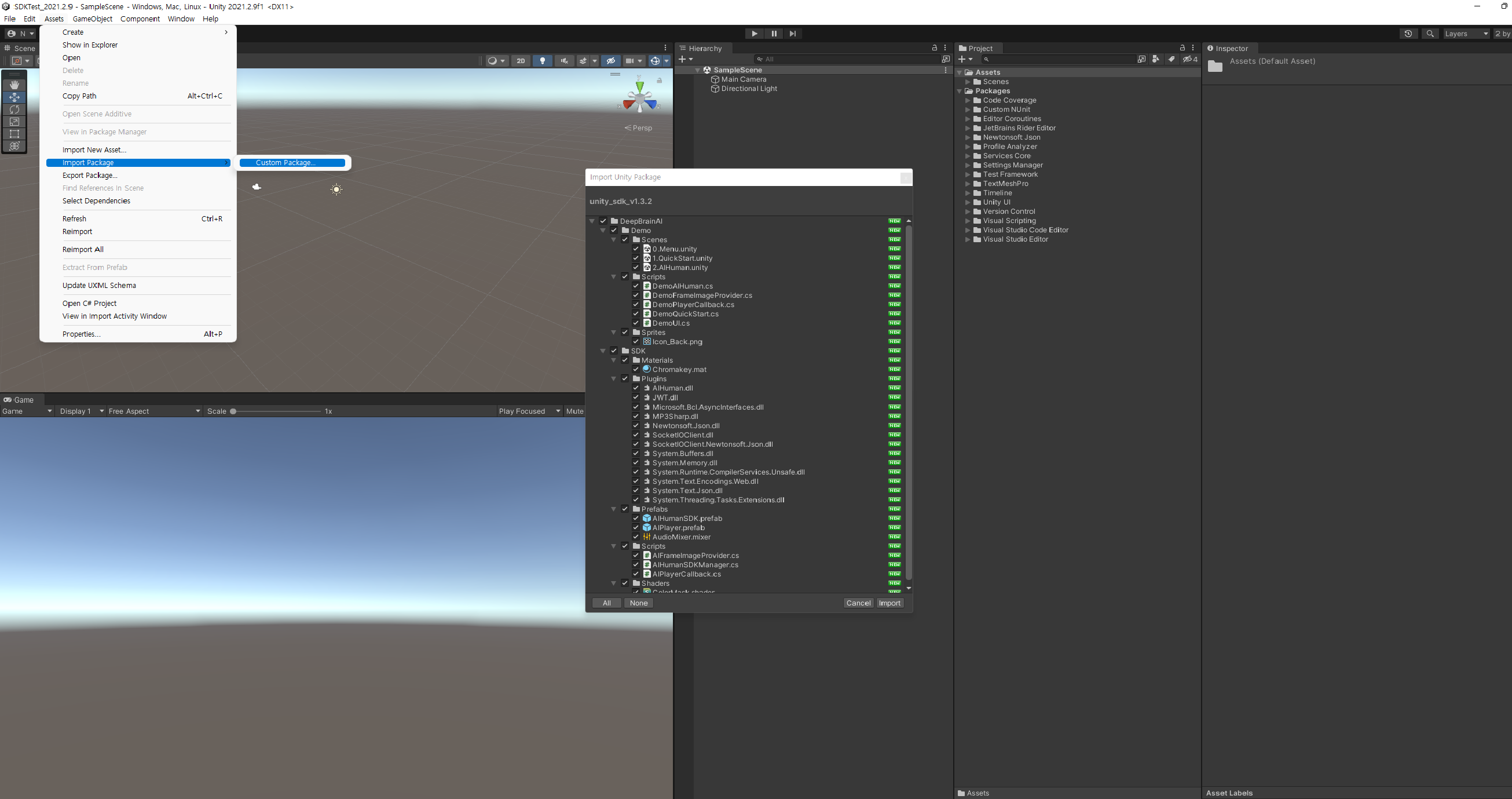Click the Project search field
This screenshot has height=799, width=1512.
pos(1059,59)
